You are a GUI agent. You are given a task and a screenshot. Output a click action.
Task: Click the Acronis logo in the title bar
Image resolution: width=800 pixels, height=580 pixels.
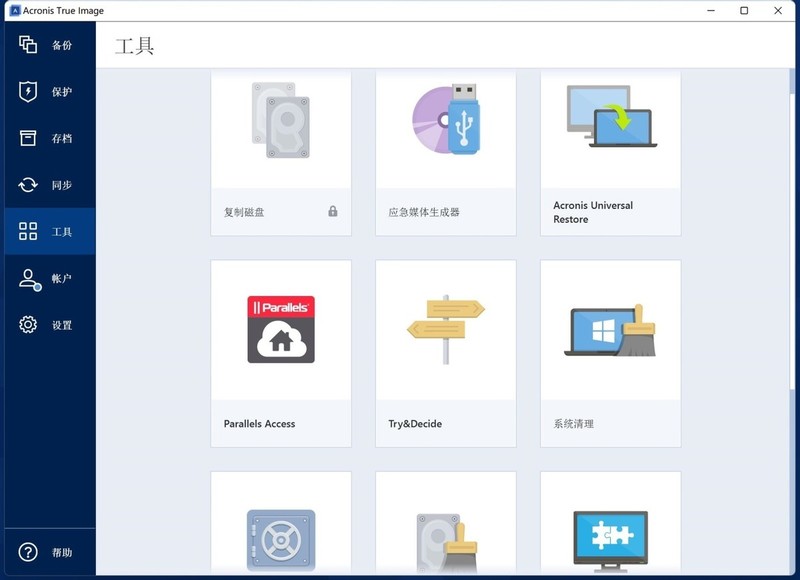[x=13, y=10]
